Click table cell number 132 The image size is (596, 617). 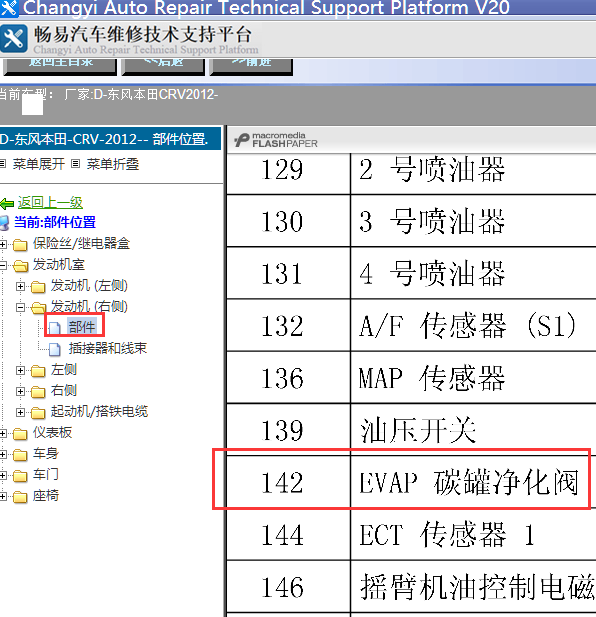(x=288, y=325)
